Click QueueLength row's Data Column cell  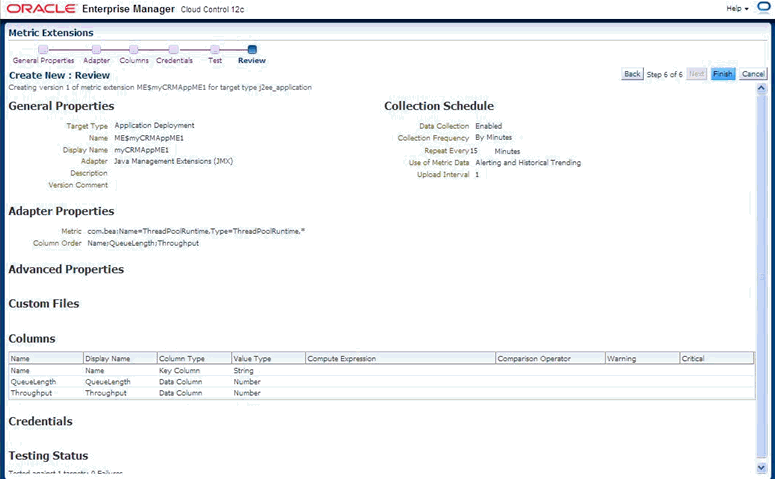(180, 382)
